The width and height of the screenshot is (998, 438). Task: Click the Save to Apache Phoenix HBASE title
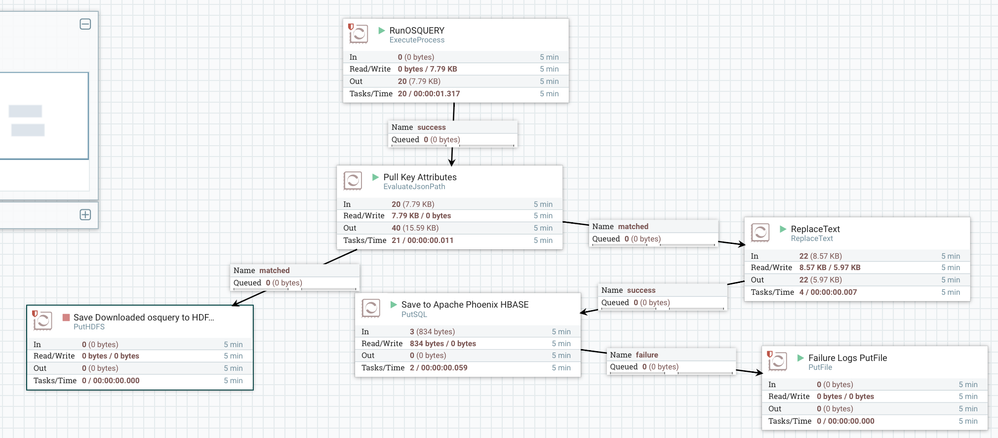click(463, 304)
